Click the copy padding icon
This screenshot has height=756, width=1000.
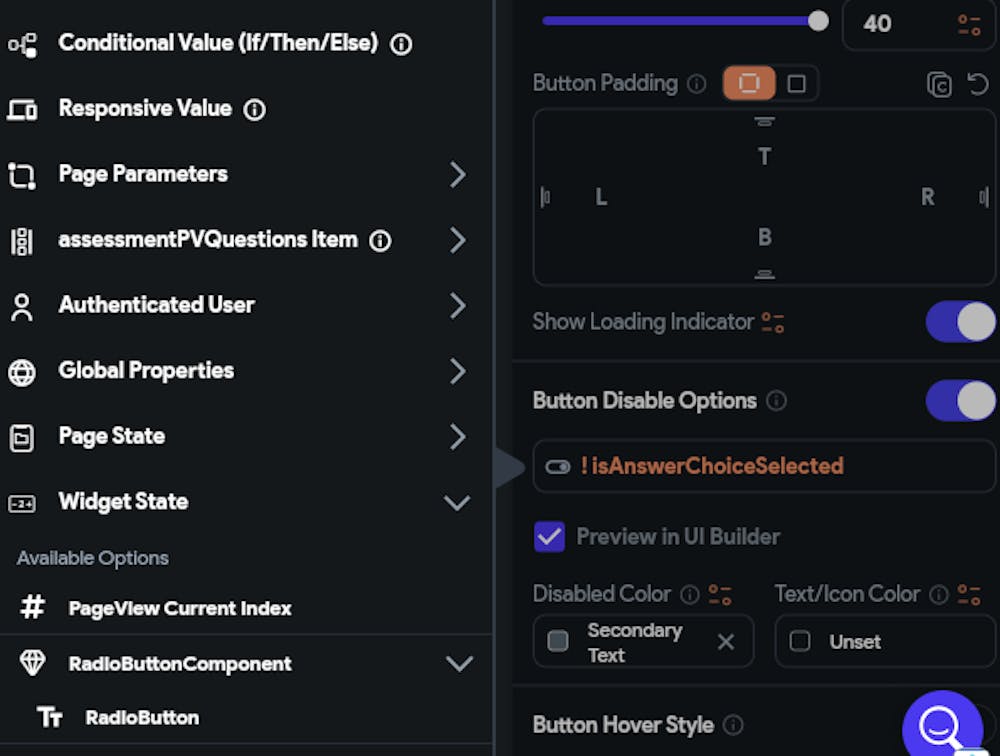pos(939,84)
